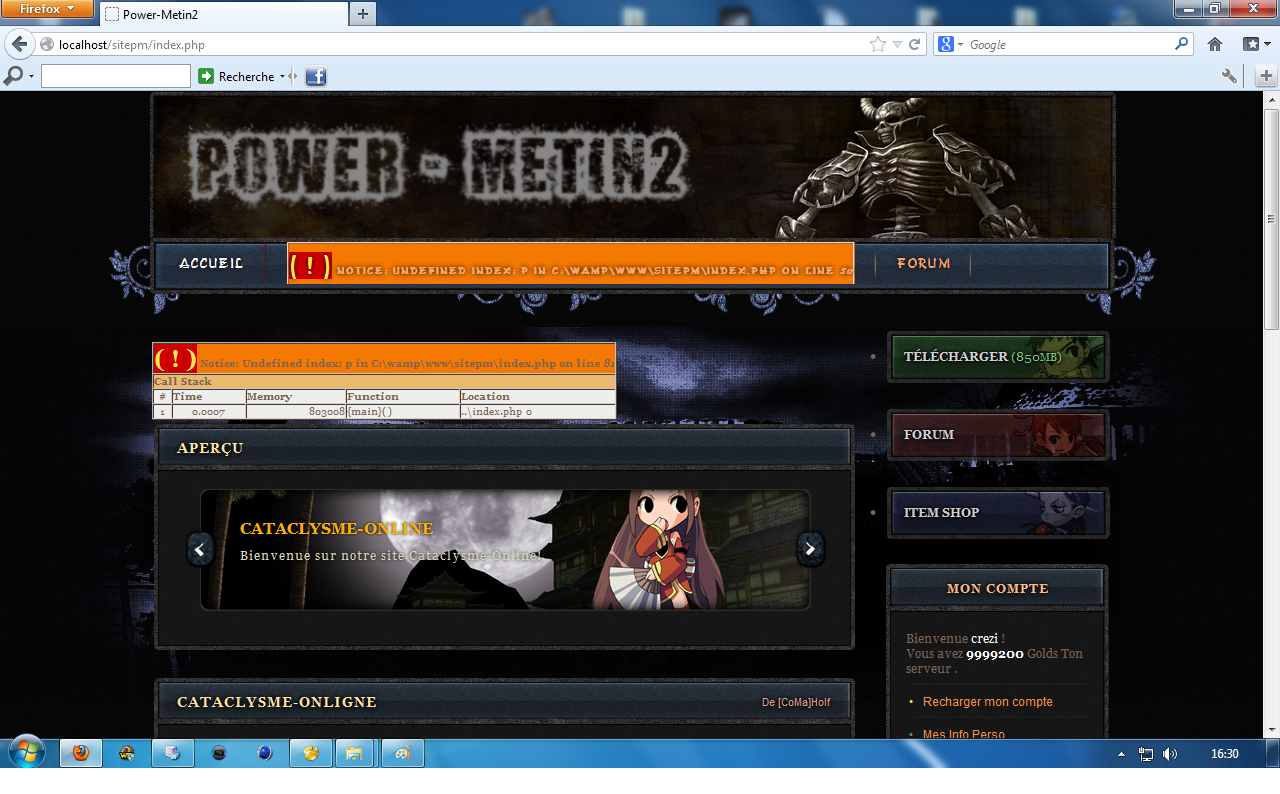Show hidden tray icons with the small arrow

coord(1121,754)
